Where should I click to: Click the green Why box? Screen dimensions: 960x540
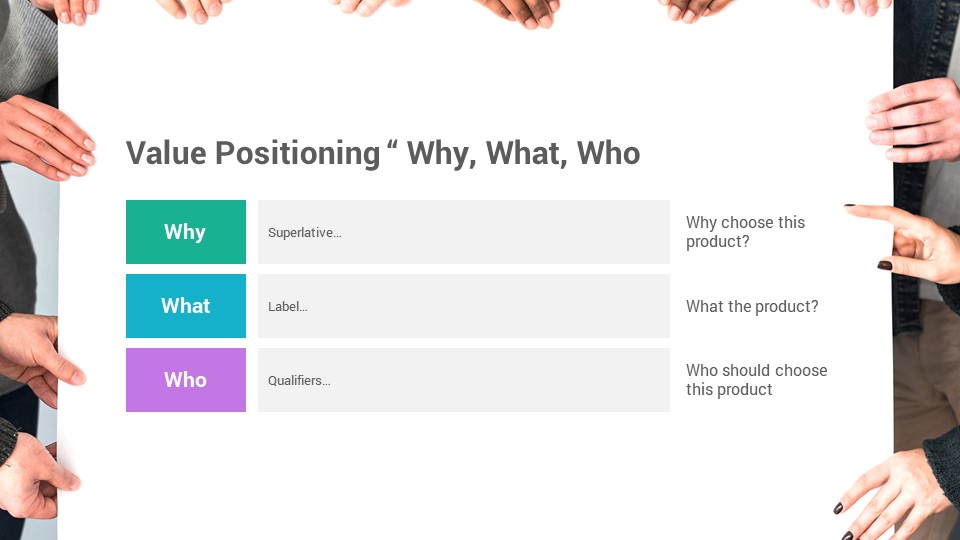tap(186, 232)
